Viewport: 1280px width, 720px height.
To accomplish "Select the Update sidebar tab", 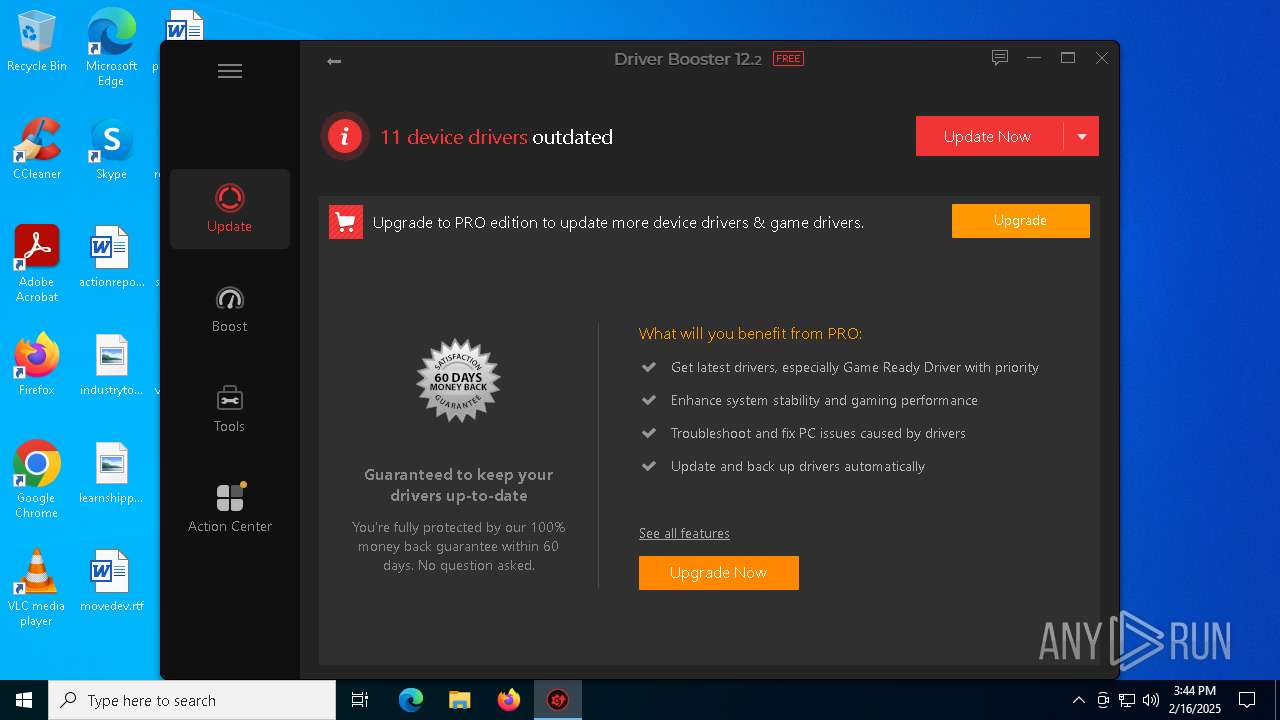I will point(230,209).
